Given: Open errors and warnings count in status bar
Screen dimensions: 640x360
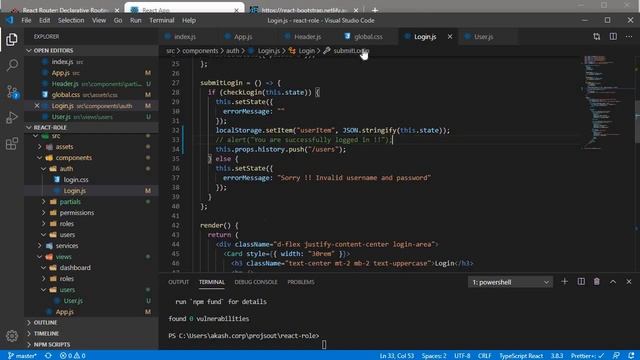Looking at the screenshot, I should [73, 356].
